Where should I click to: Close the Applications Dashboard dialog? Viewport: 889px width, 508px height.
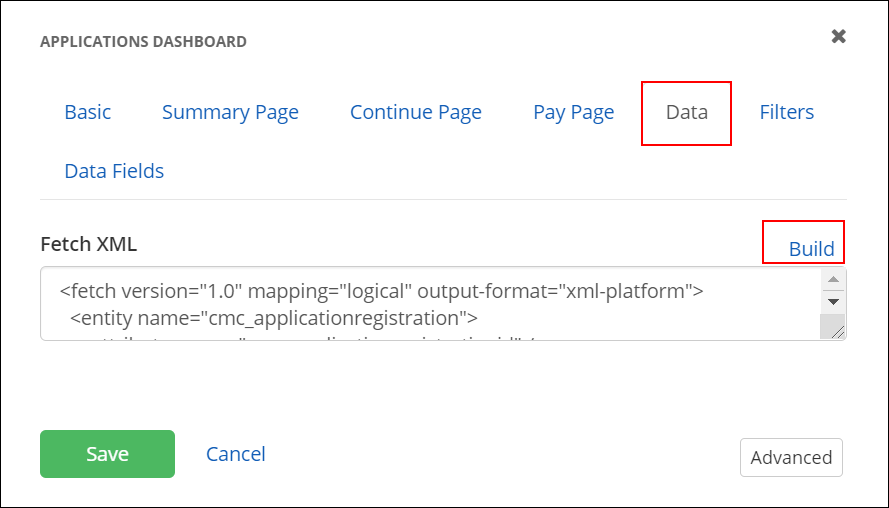[839, 37]
